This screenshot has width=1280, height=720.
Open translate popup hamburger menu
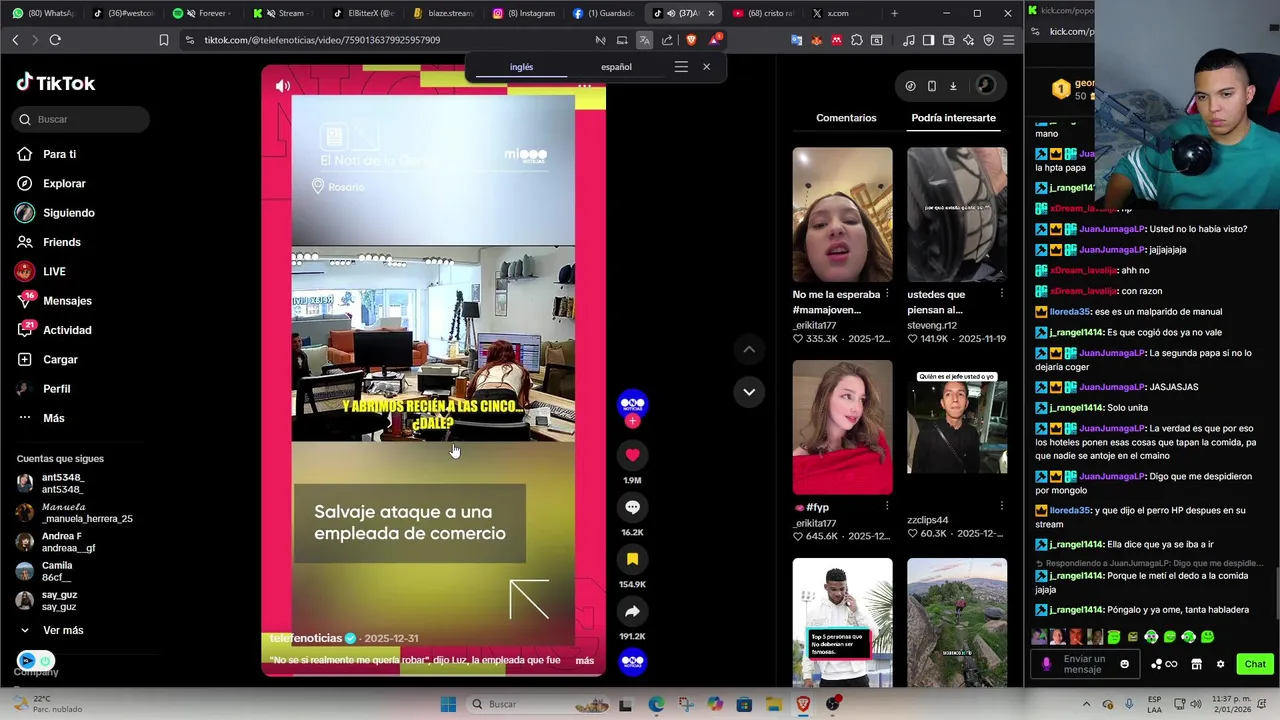(681, 67)
